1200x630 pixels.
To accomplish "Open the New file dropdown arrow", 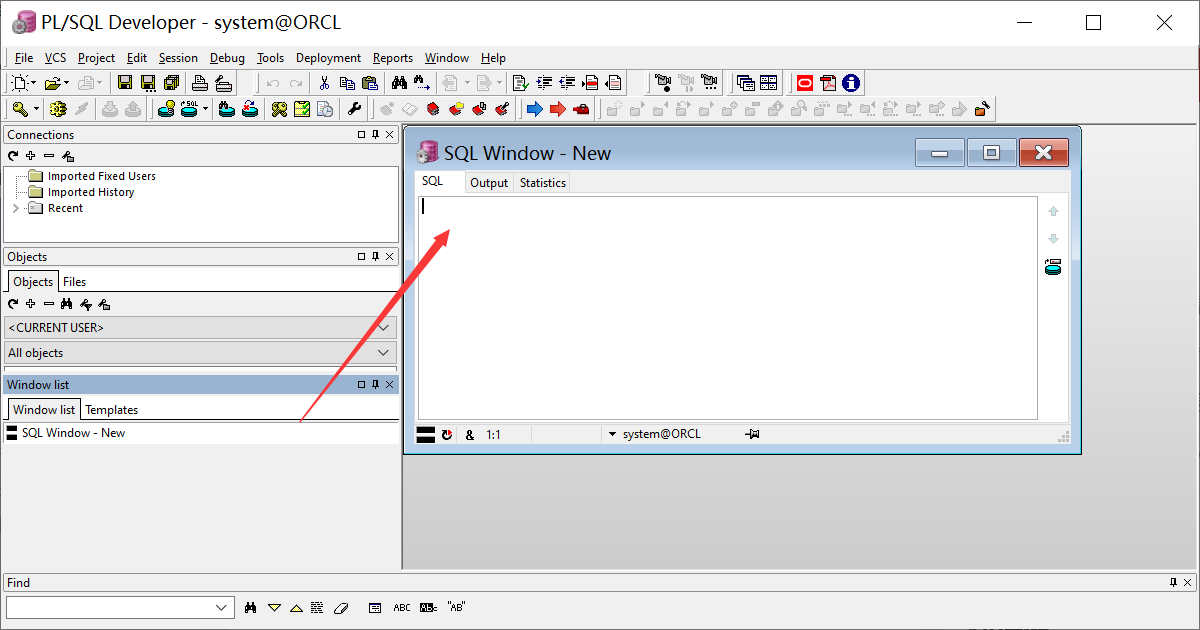I will [x=35, y=83].
